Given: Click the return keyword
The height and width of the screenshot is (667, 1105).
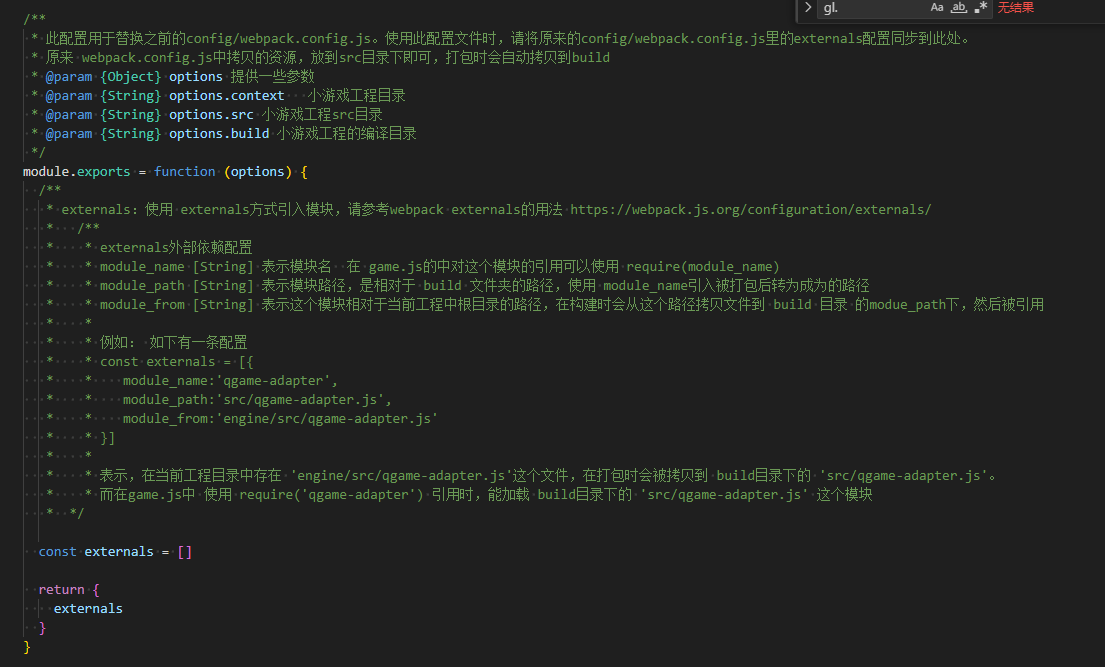Looking at the screenshot, I should (x=61, y=590).
